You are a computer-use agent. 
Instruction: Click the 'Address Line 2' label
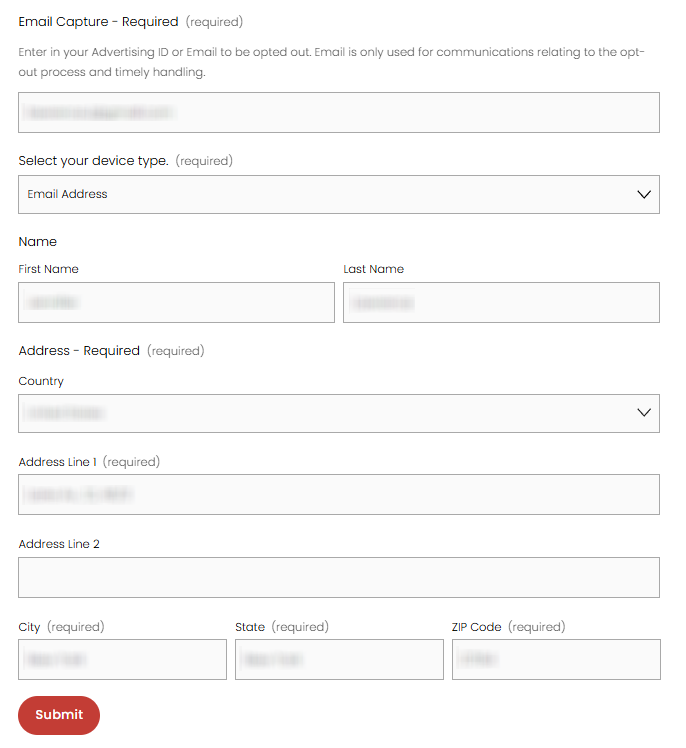coord(59,544)
